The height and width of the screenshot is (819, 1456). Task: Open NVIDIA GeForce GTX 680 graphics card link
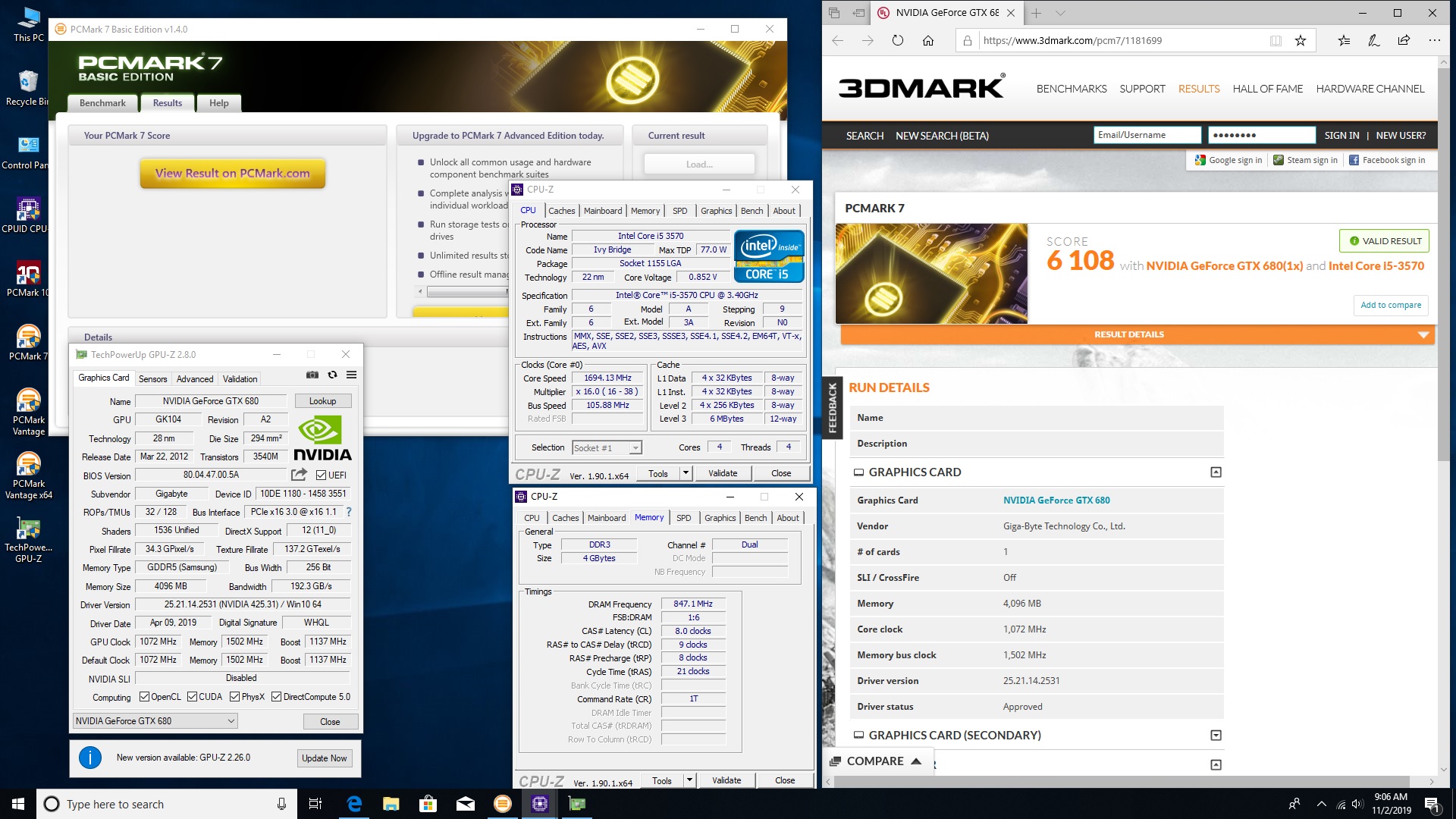click(x=1056, y=500)
